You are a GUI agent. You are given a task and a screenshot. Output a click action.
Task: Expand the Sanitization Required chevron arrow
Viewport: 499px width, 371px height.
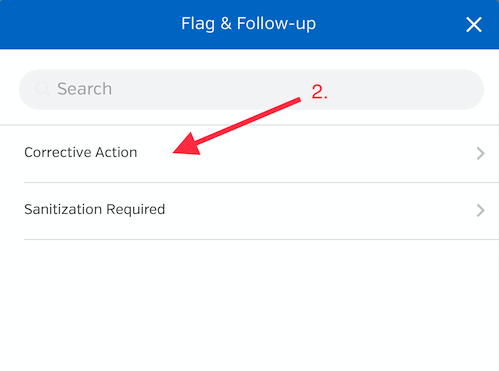[x=480, y=210]
